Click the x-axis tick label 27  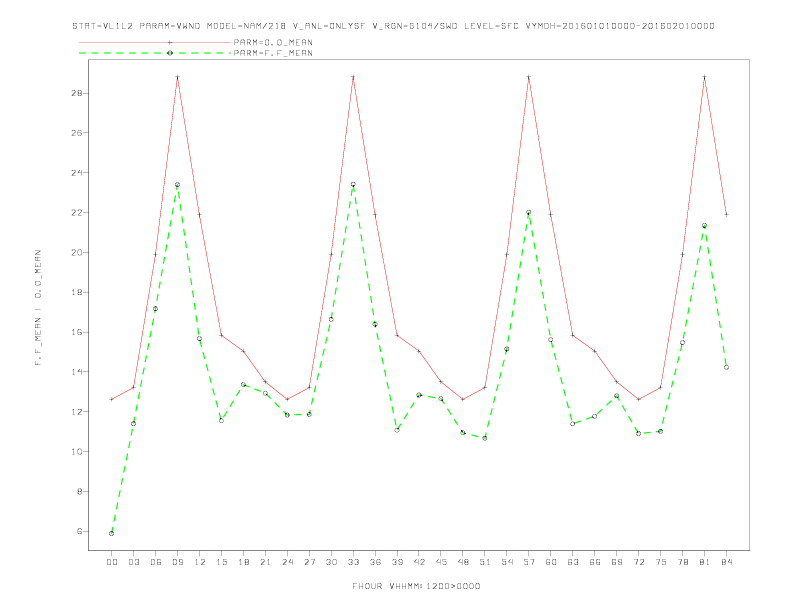coord(309,562)
